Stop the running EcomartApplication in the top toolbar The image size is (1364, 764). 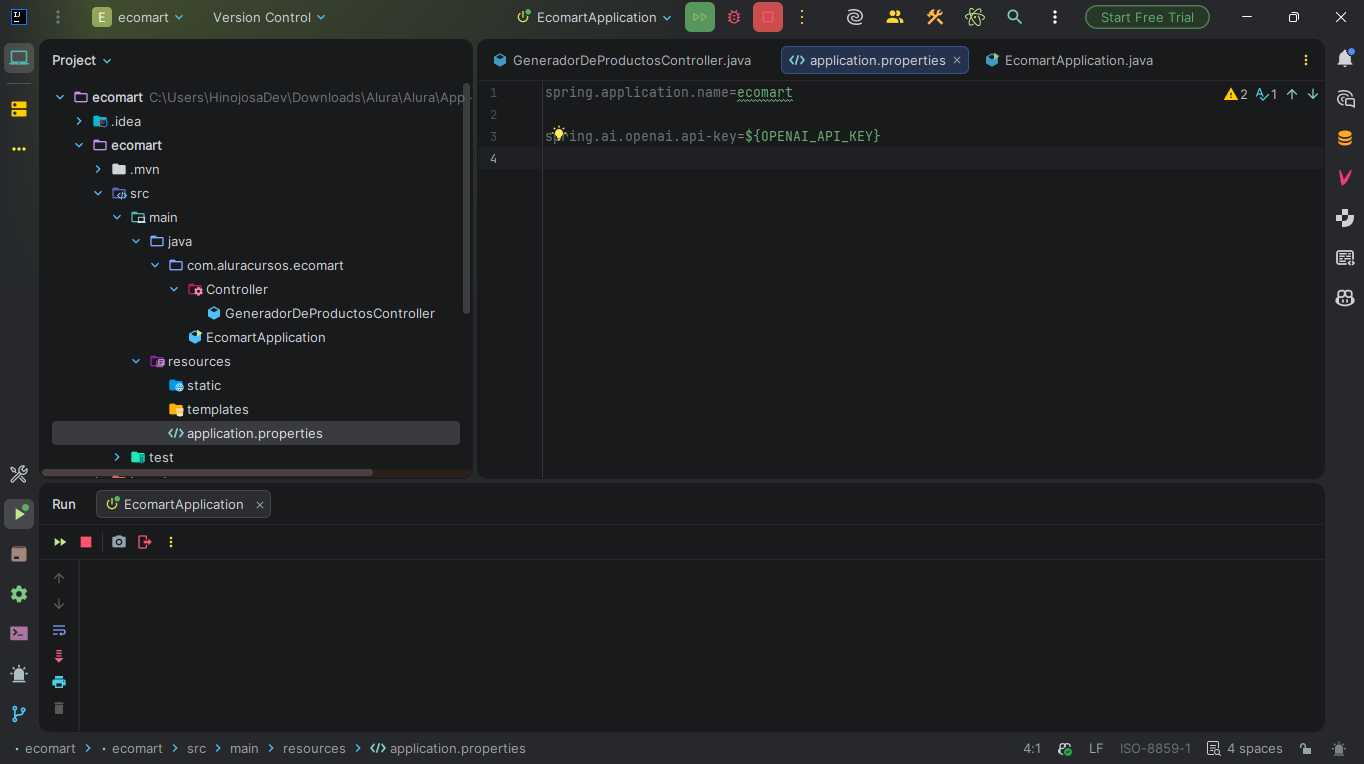767,17
